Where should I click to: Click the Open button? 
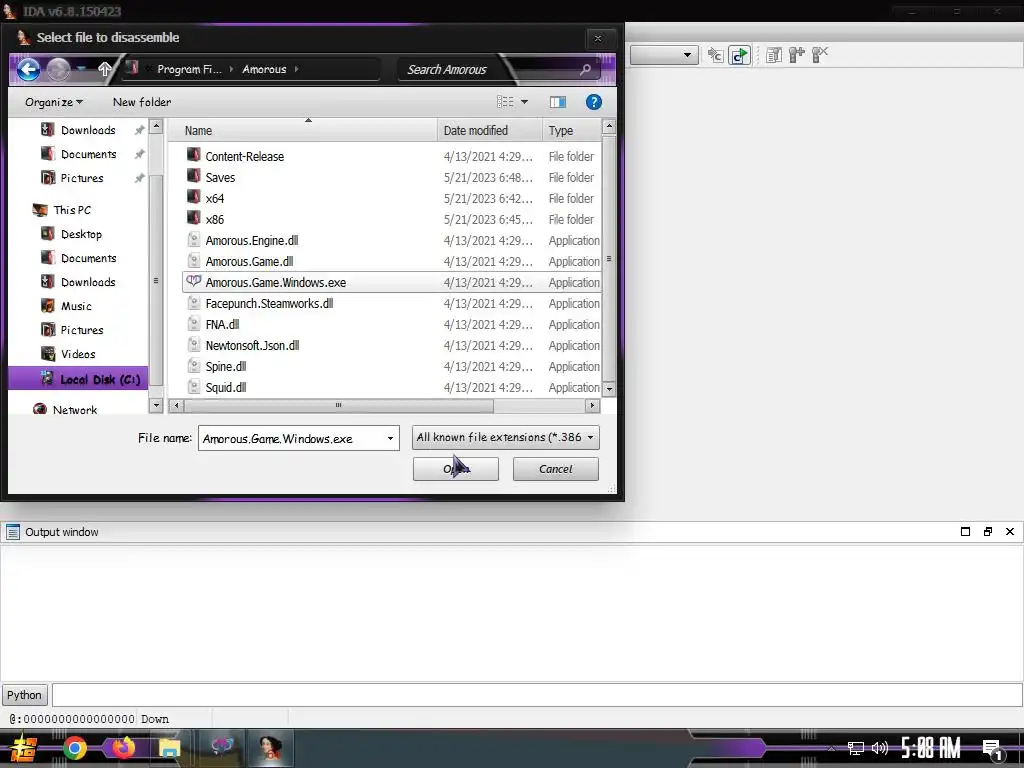456,469
